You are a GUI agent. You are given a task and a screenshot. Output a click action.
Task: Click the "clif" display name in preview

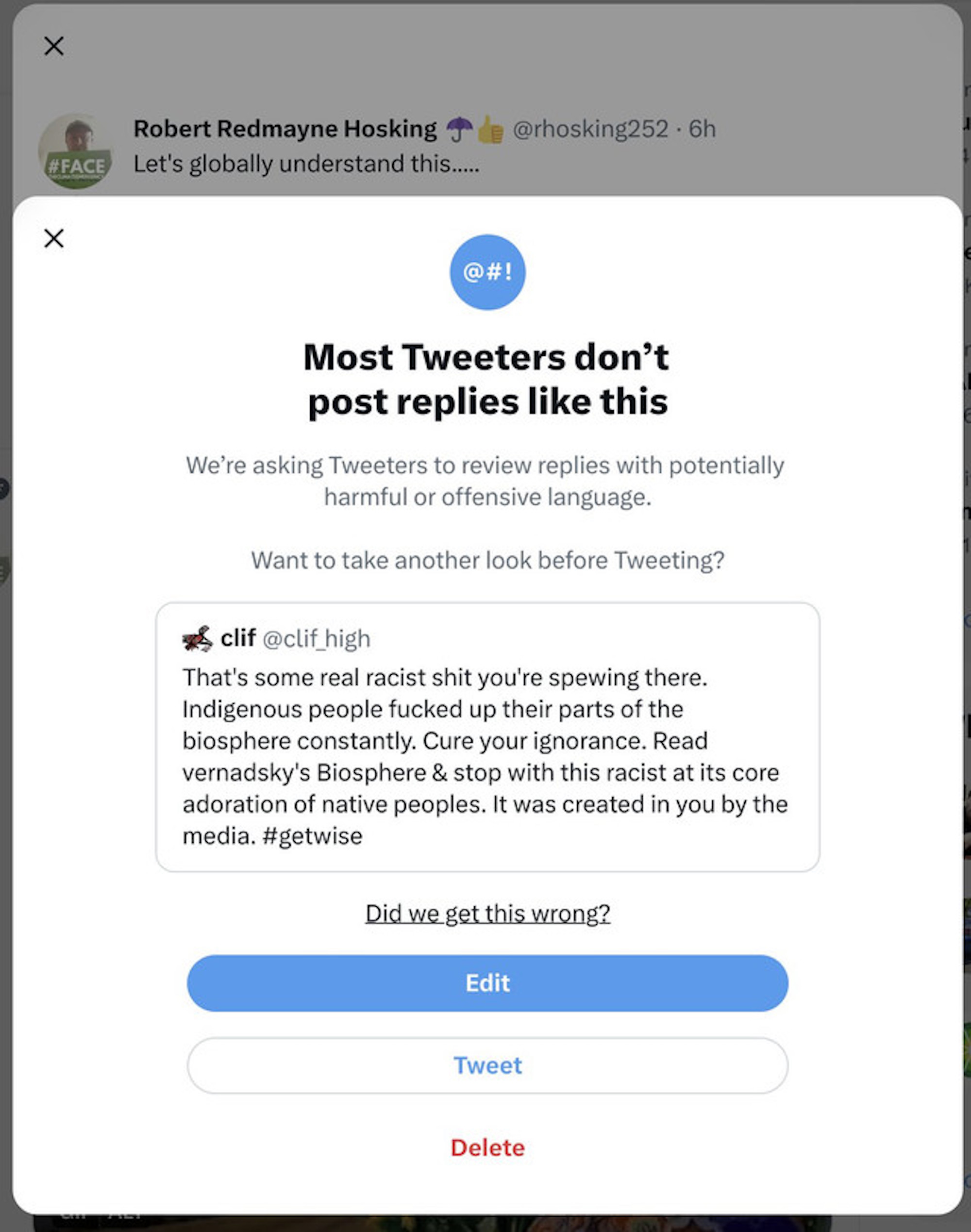[x=237, y=638]
